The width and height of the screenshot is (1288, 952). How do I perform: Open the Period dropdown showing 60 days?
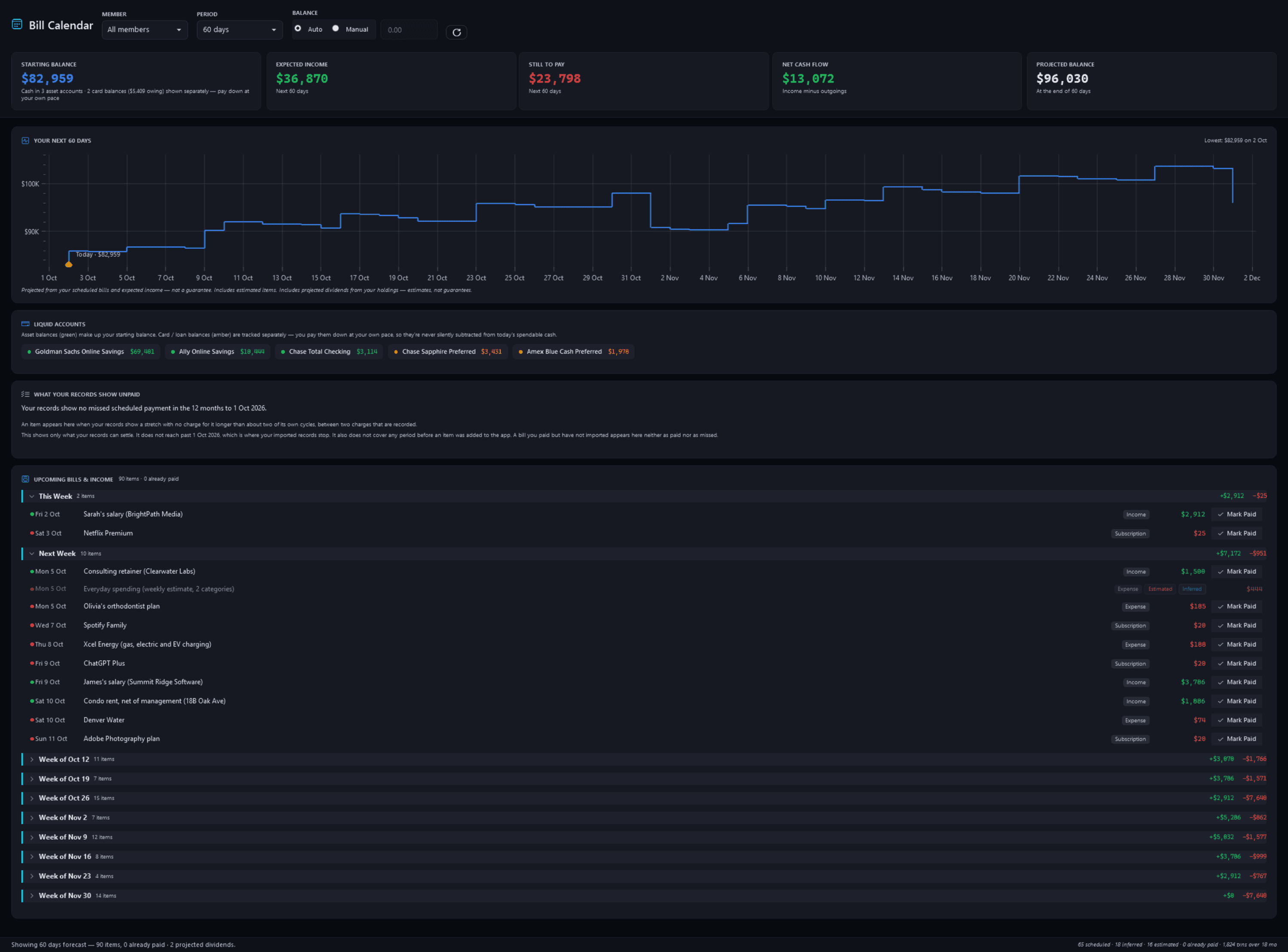(240, 29)
